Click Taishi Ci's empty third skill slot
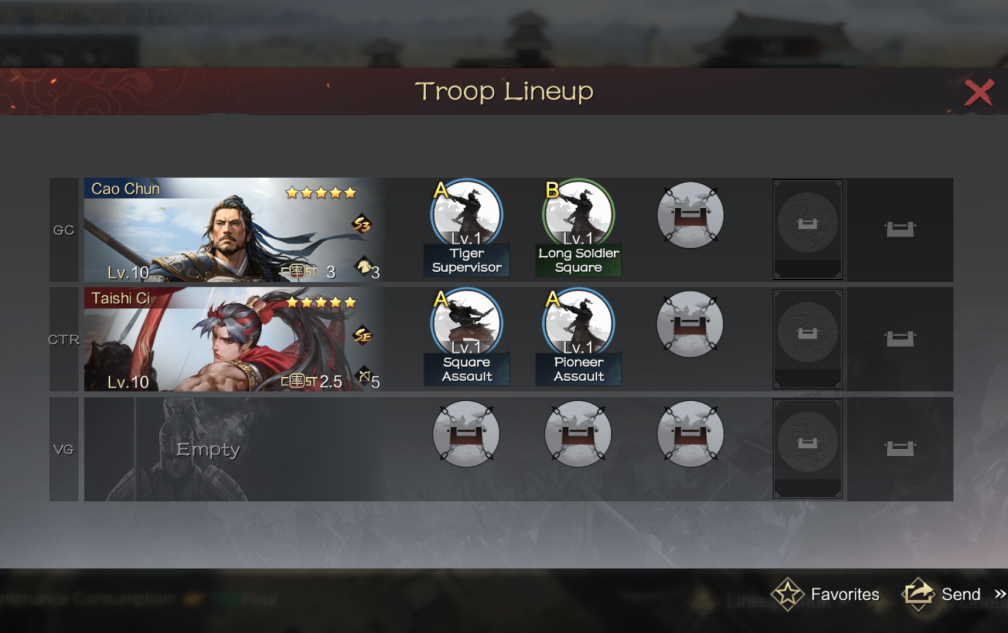Viewport: 1008px width, 633px height. [690, 325]
